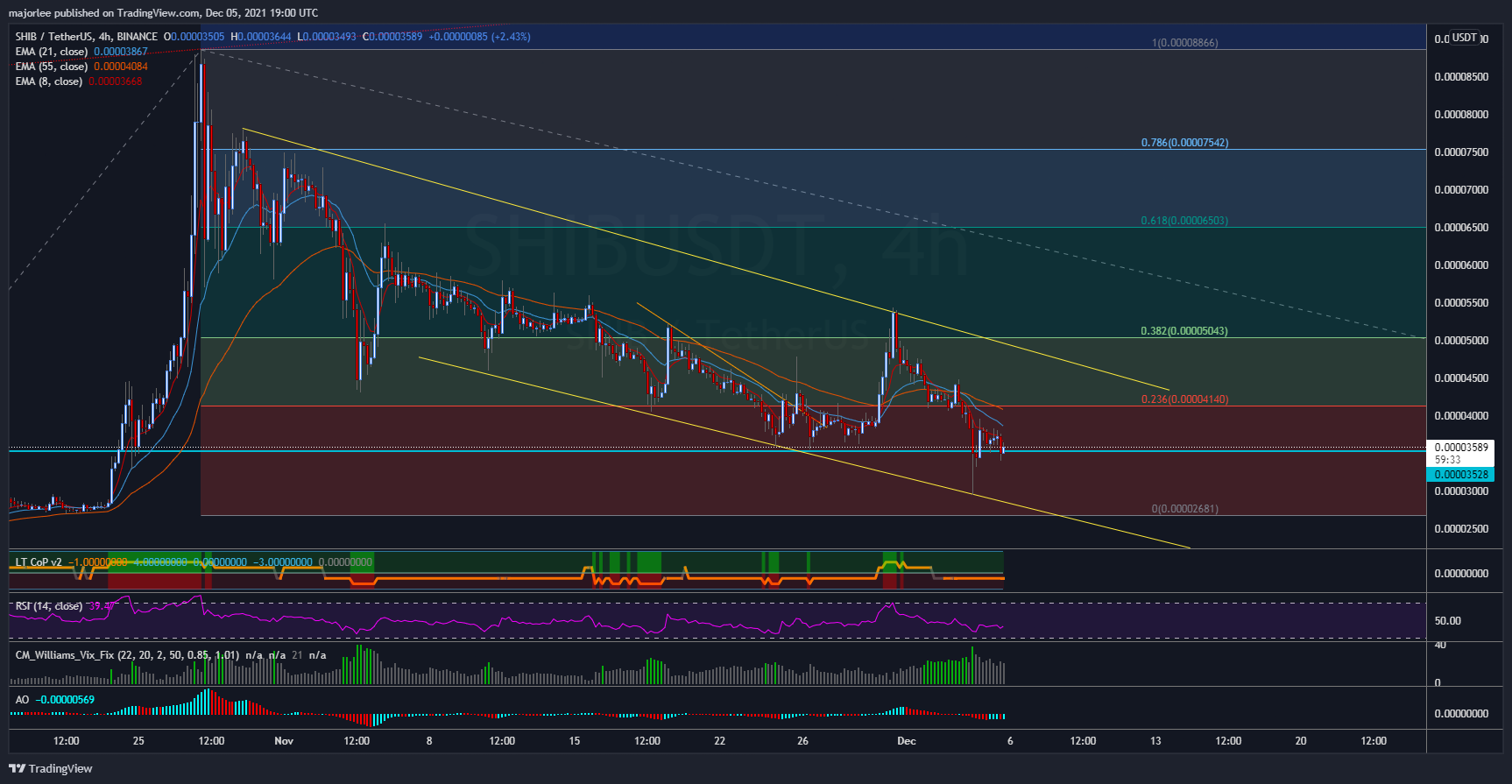
Task: Click the 0(0.00002681) Fibonacci bottom label
Action: [1184, 509]
